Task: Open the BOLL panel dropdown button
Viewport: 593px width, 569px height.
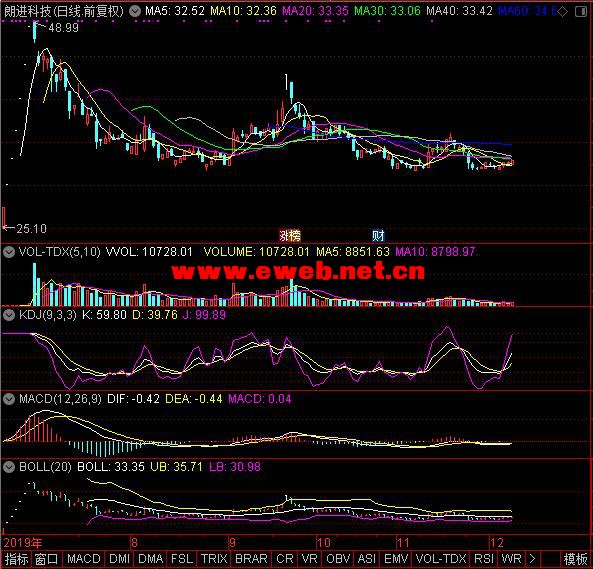Action: (x=9, y=467)
